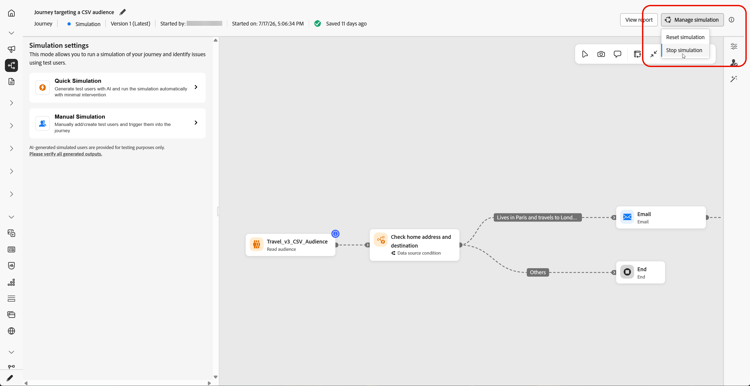Open the Manage simulation dropdown button
The width and height of the screenshot is (750, 386).
tap(692, 20)
